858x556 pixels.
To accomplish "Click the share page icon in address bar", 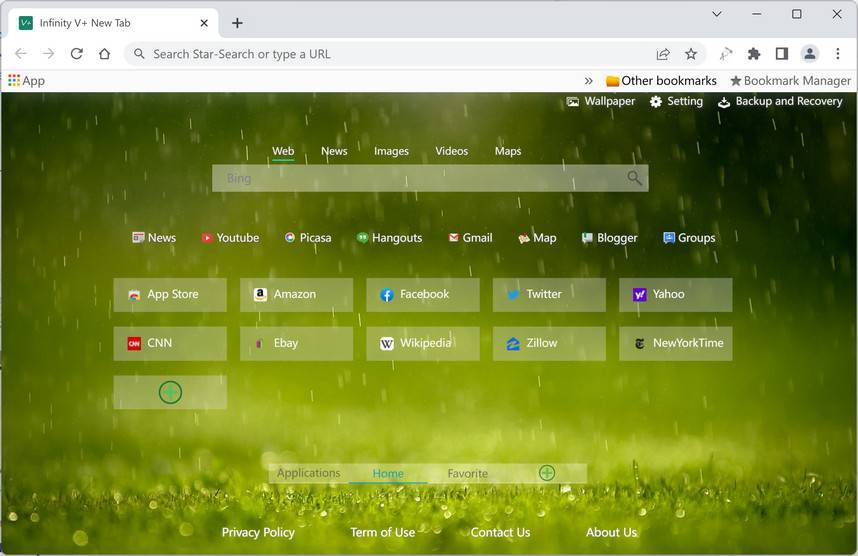I will (x=663, y=54).
